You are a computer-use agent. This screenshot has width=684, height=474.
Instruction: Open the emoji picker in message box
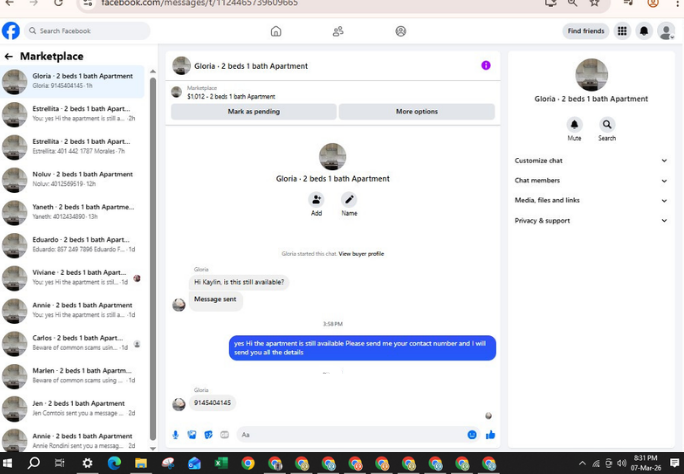pos(472,435)
